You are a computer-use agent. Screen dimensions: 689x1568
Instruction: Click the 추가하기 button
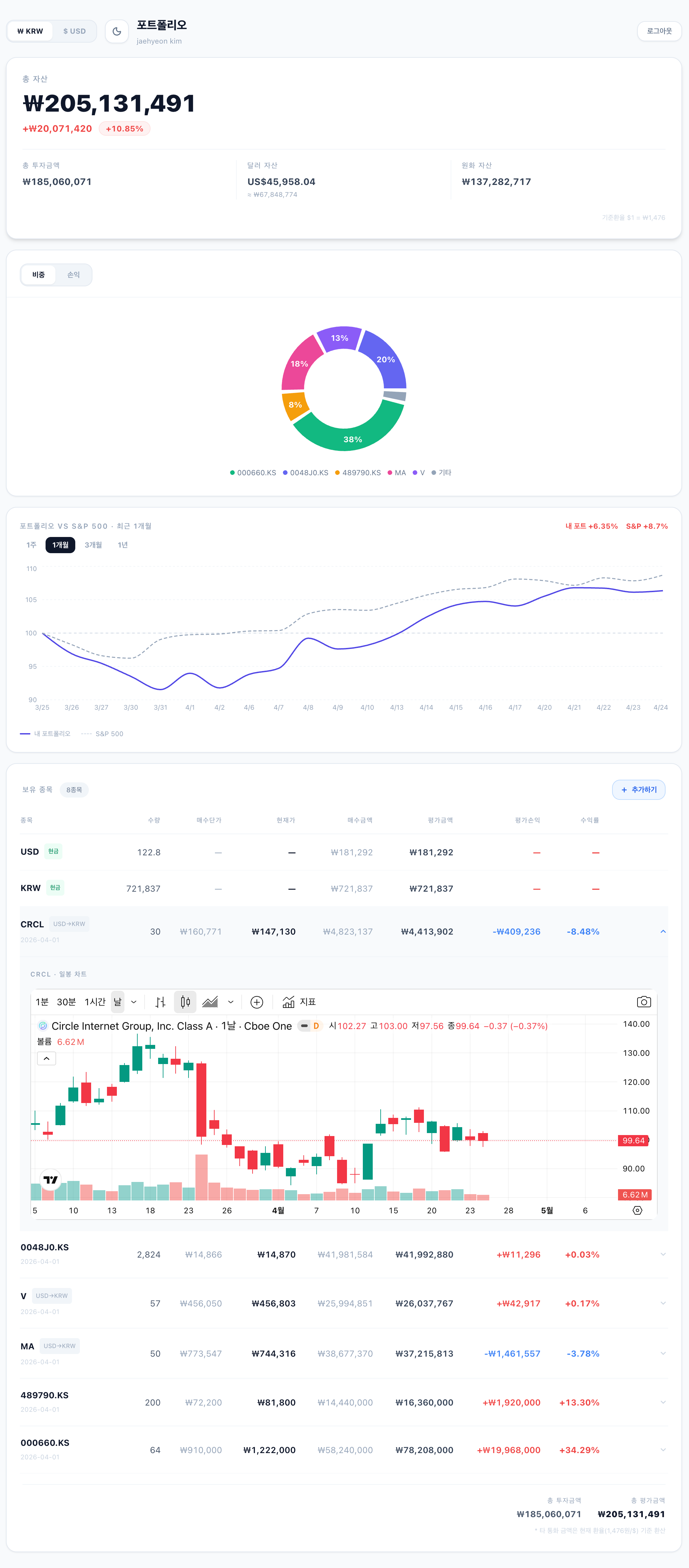point(638,790)
